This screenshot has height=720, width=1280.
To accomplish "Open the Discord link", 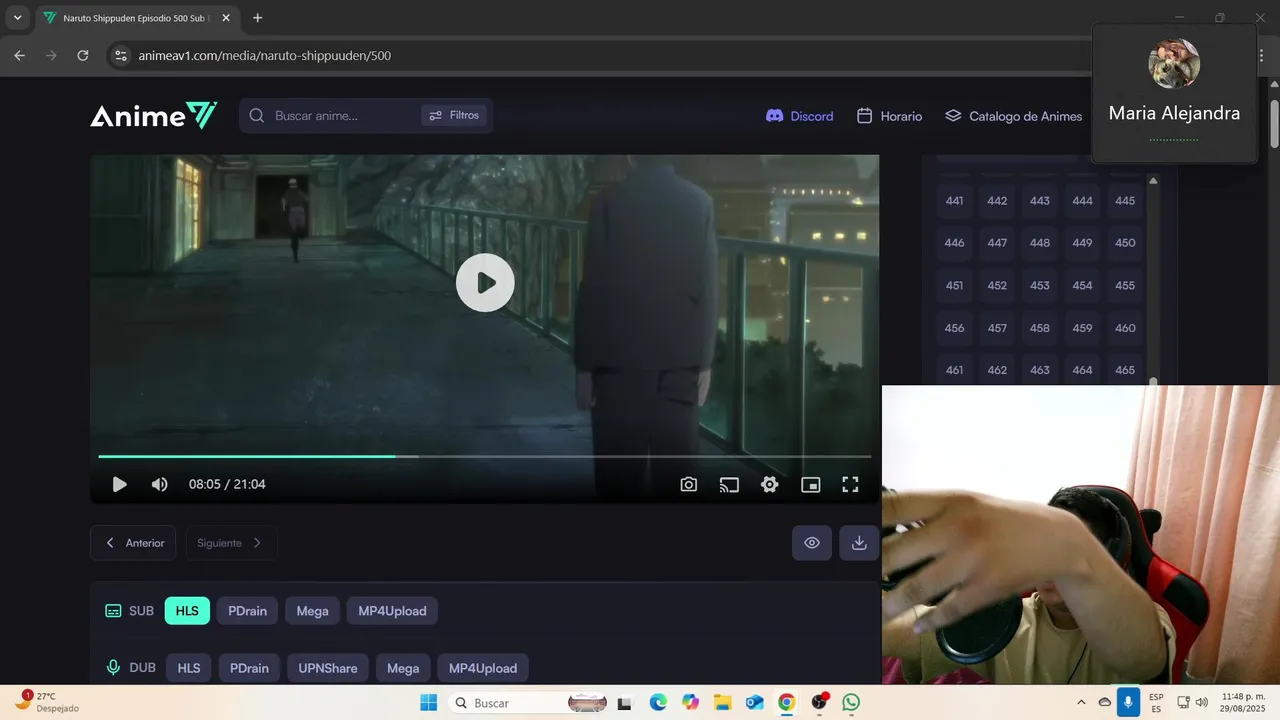I will pyautogui.click(x=799, y=116).
